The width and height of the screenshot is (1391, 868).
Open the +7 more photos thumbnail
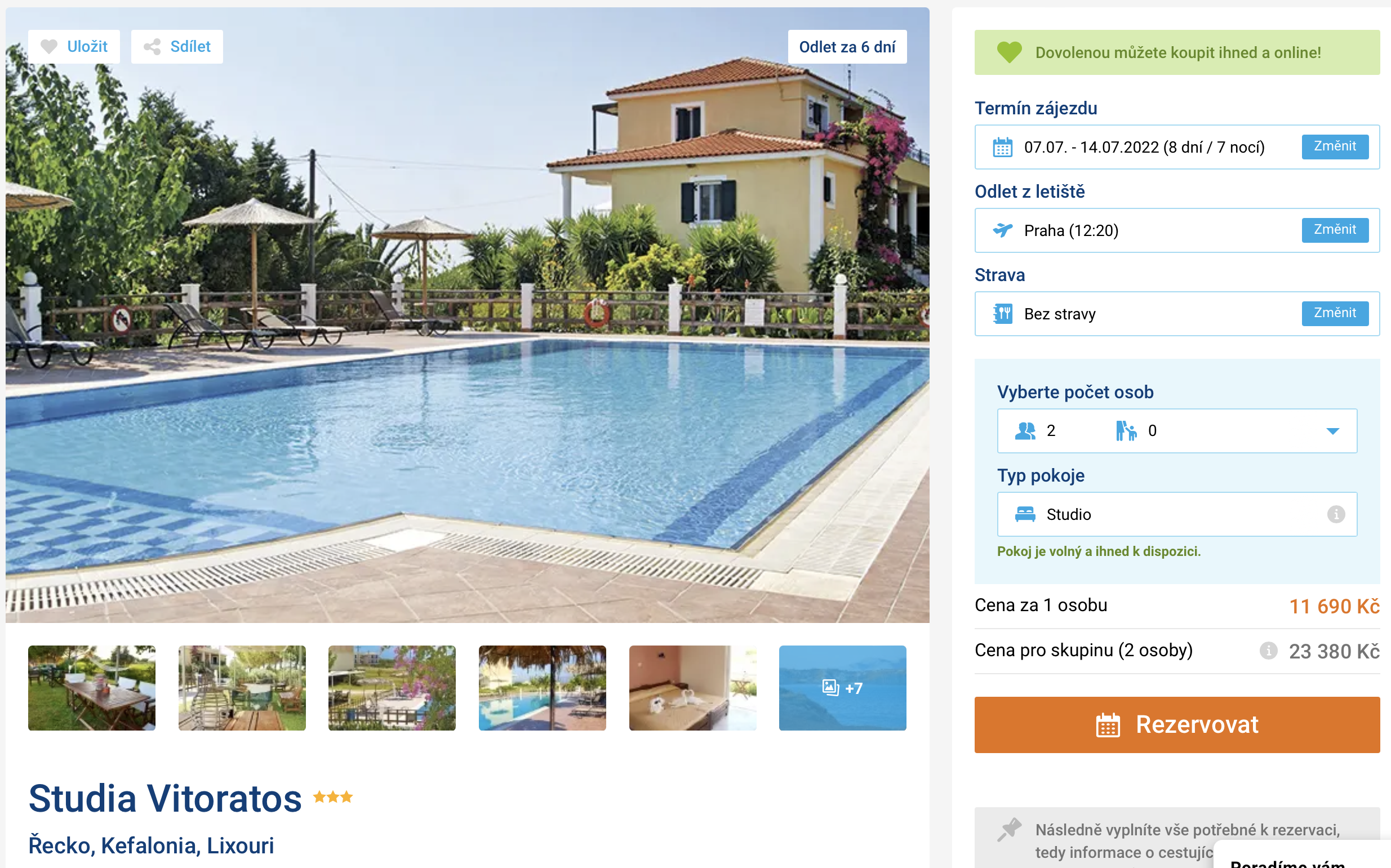842,688
